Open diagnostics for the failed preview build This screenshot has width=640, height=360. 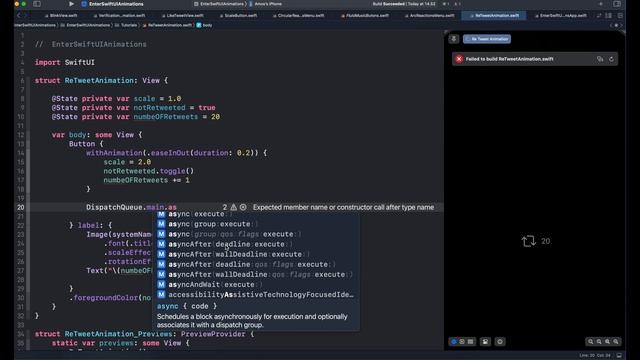click(600, 59)
